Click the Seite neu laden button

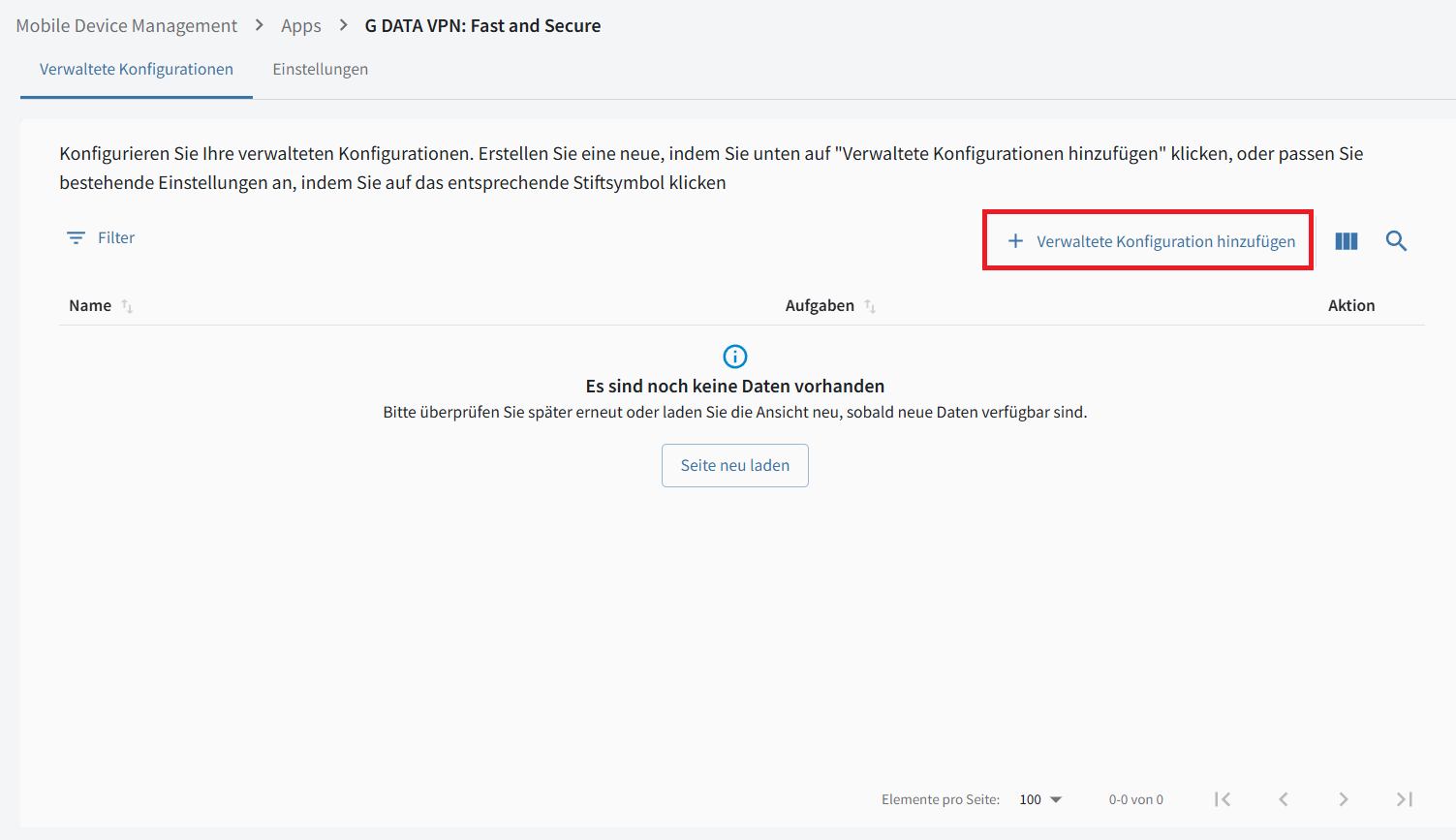[735, 466]
